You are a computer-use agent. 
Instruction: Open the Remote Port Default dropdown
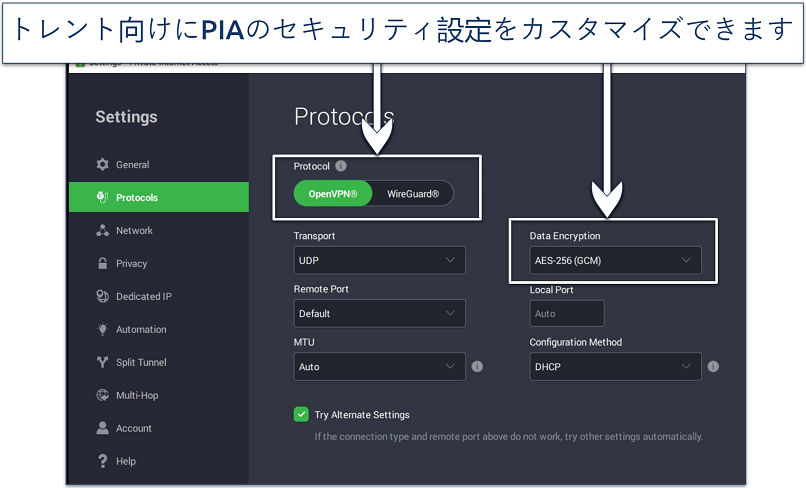pyautogui.click(x=379, y=314)
